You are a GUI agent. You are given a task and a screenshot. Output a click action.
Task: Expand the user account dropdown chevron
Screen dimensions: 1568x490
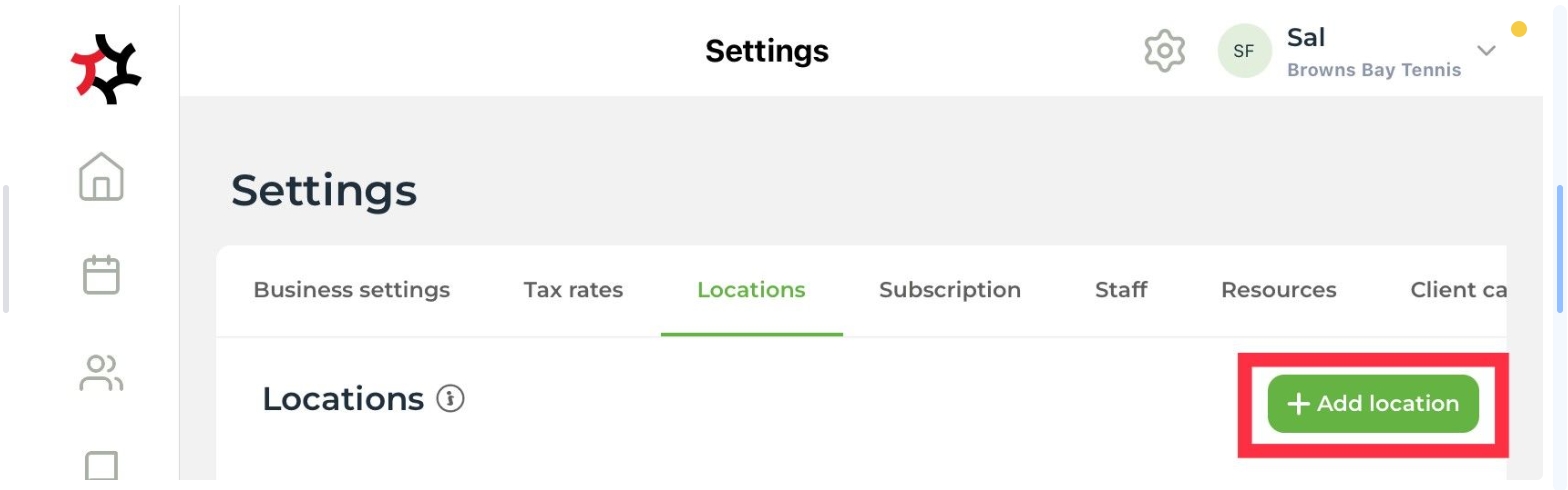click(x=1486, y=51)
